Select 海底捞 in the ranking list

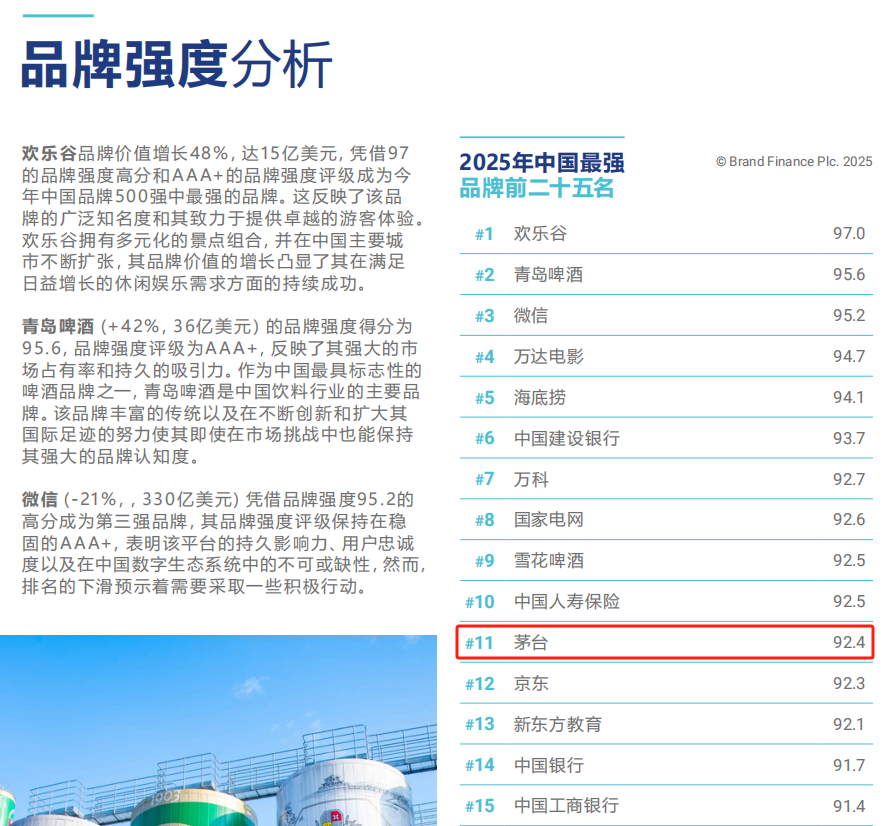click(x=540, y=397)
